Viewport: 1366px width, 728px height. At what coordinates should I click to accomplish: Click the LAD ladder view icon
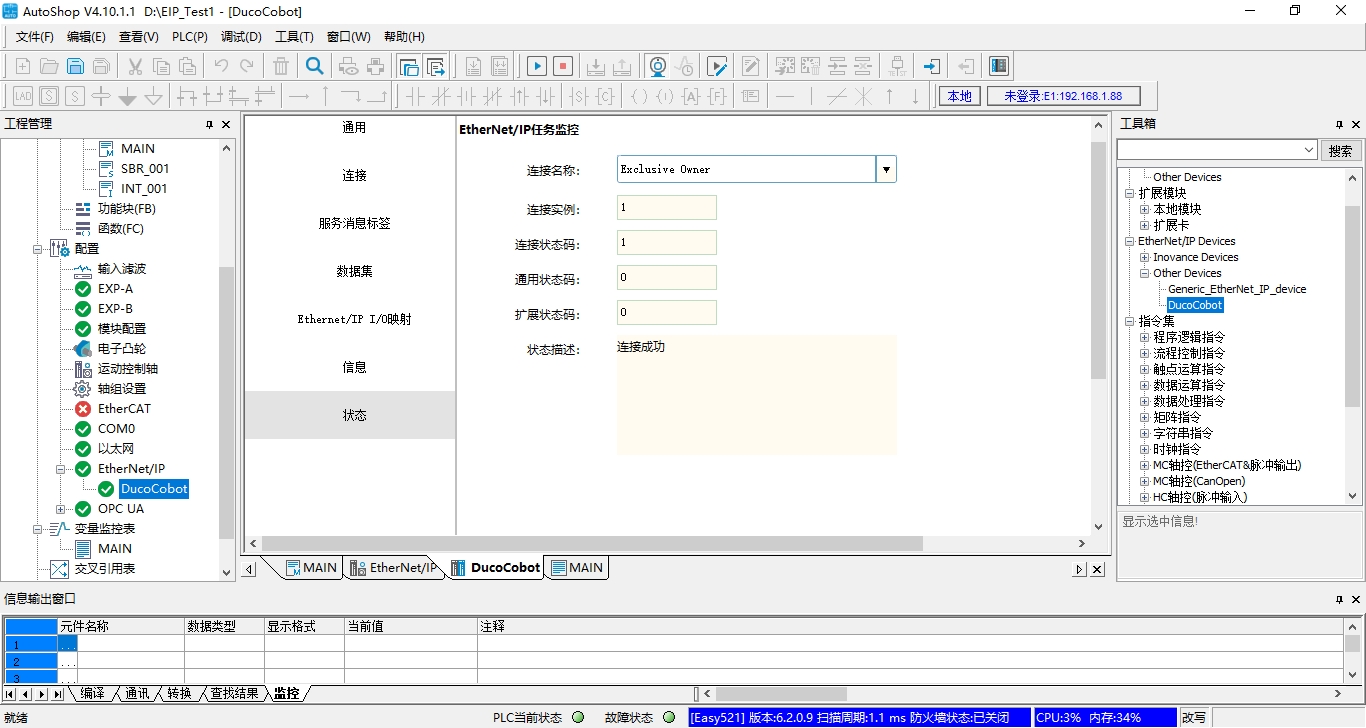pos(23,96)
